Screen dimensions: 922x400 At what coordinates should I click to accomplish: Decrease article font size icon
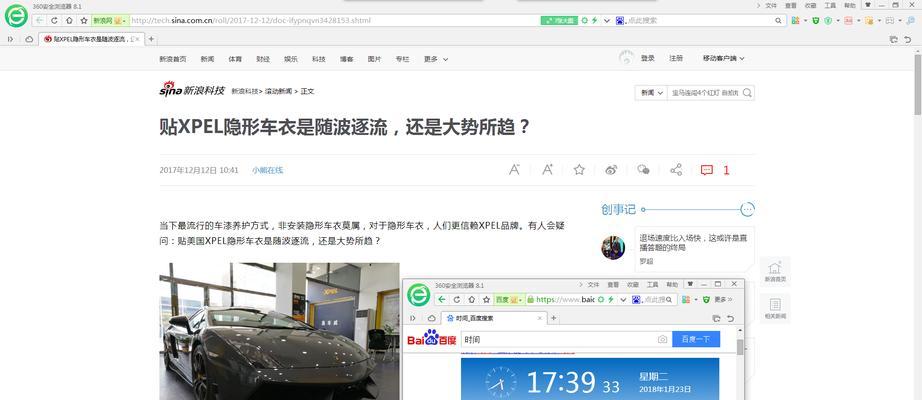pos(514,170)
